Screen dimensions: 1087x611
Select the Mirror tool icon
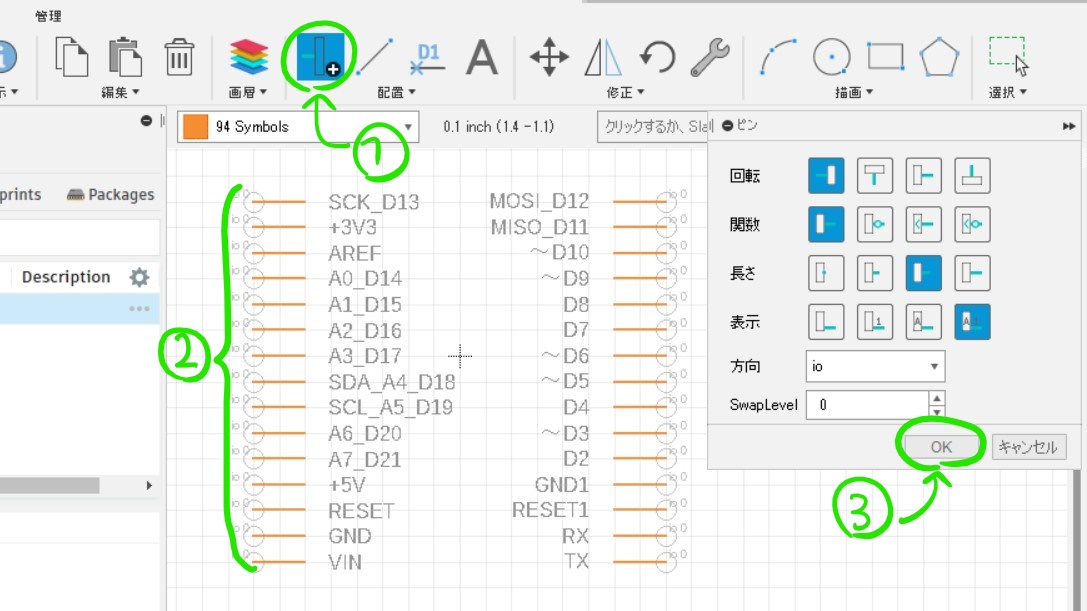pos(603,57)
